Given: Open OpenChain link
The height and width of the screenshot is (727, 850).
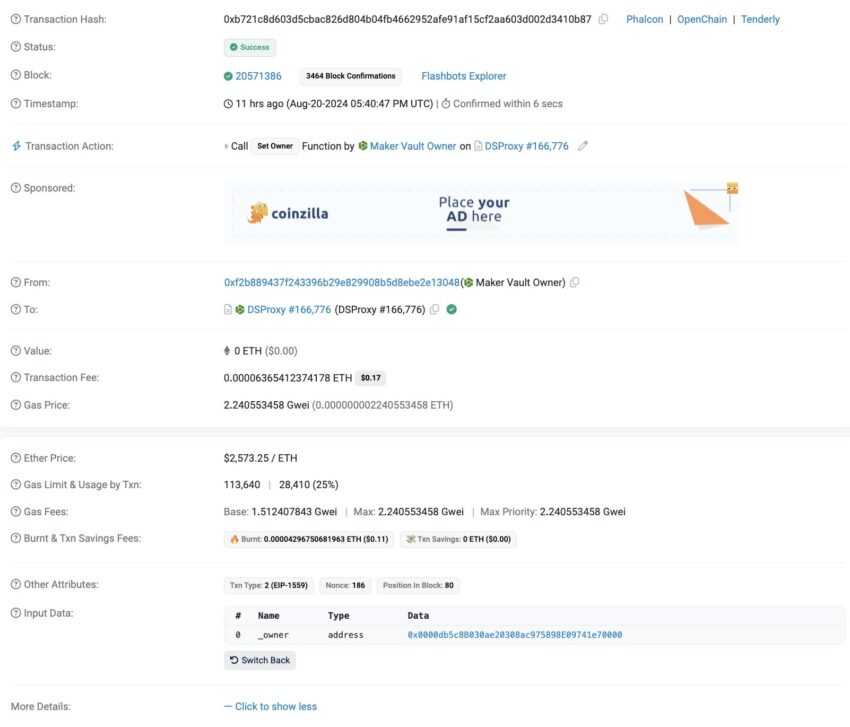Looking at the screenshot, I should (702, 20).
